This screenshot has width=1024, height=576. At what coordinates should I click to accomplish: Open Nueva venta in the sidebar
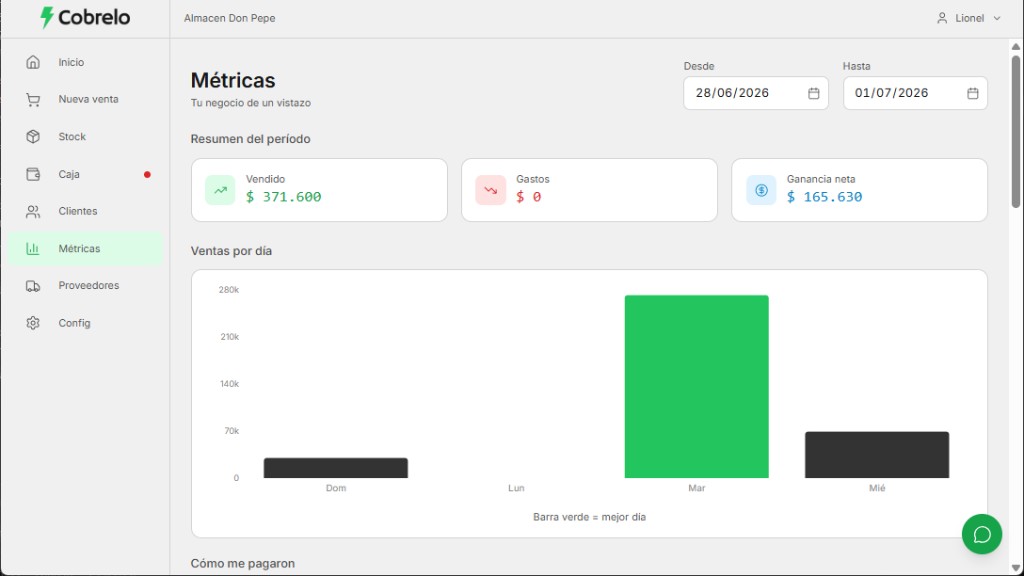click(x=86, y=99)
